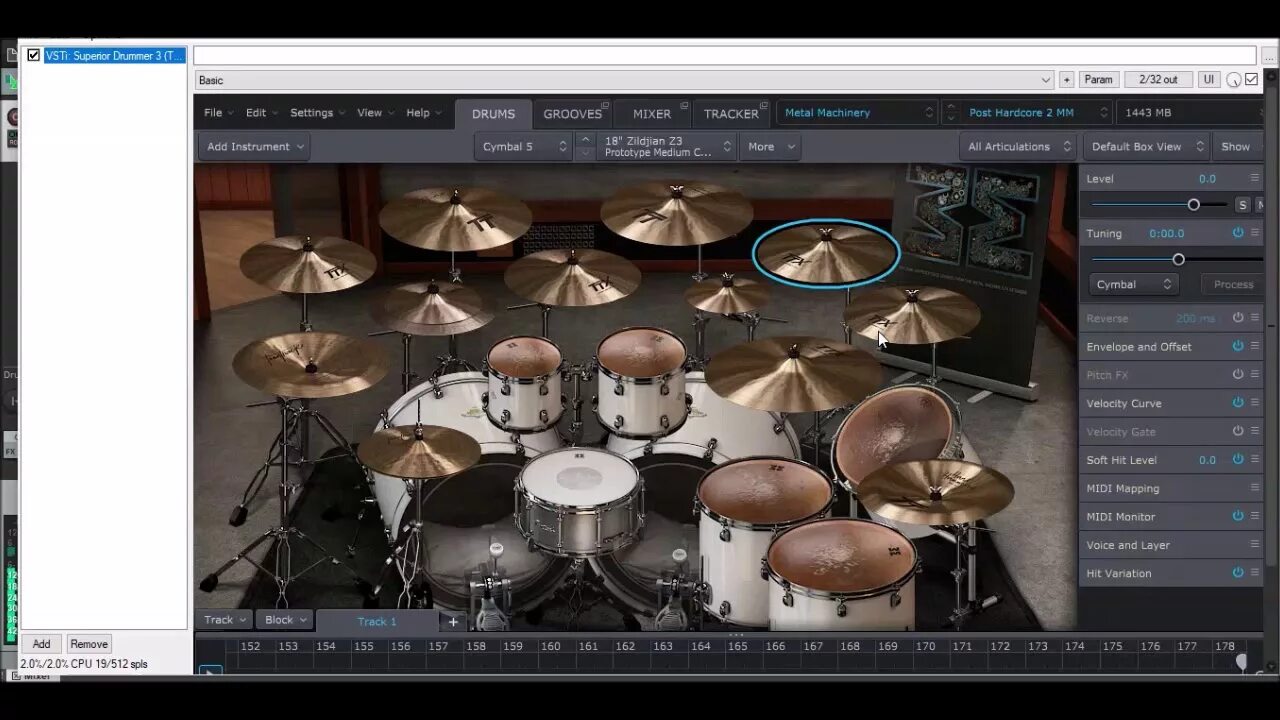Viewport: 1280px width, 720px height.
Task: Switch to the MIXER tab
Action: point(652,114)
